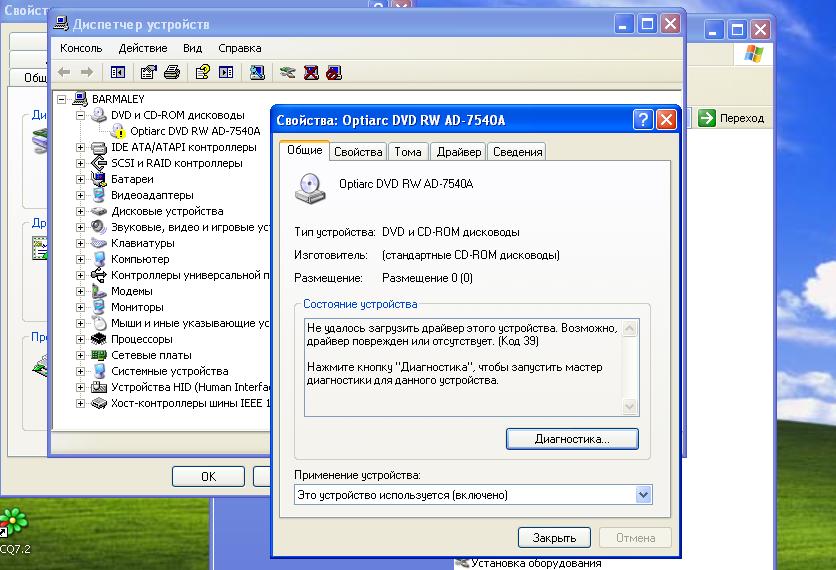Click the Устройства HID icon

tap(99, 387)
